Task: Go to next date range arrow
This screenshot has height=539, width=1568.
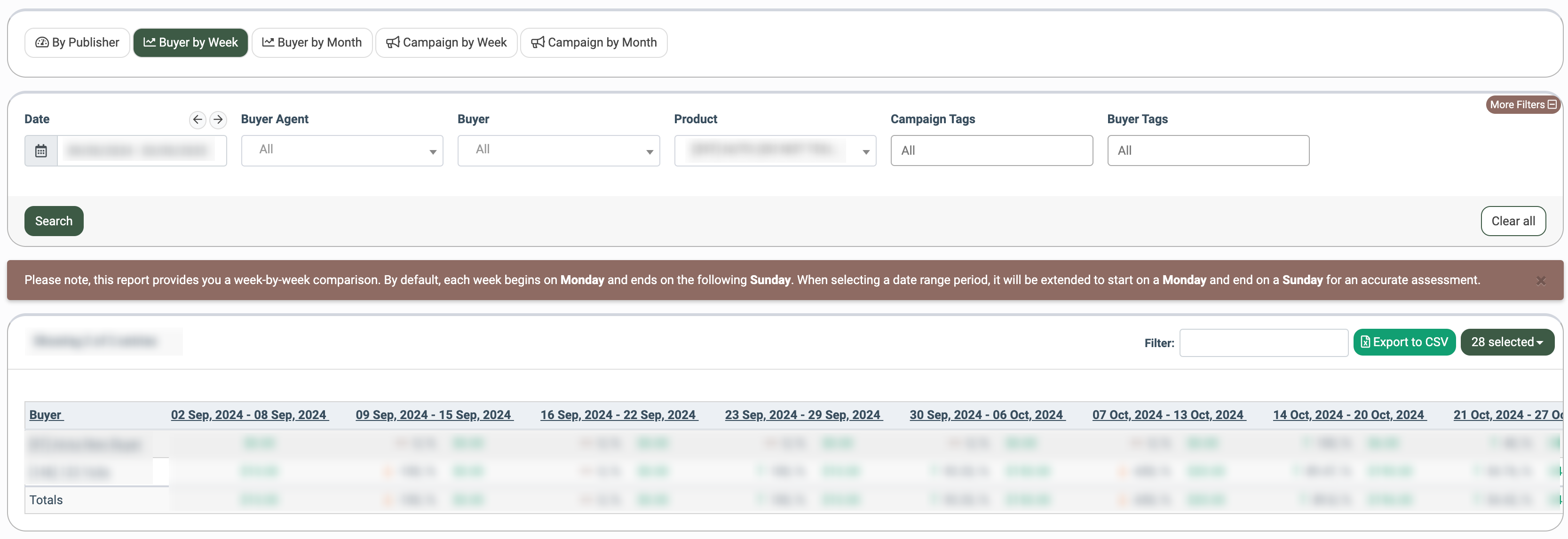Action: pos(218,119)
